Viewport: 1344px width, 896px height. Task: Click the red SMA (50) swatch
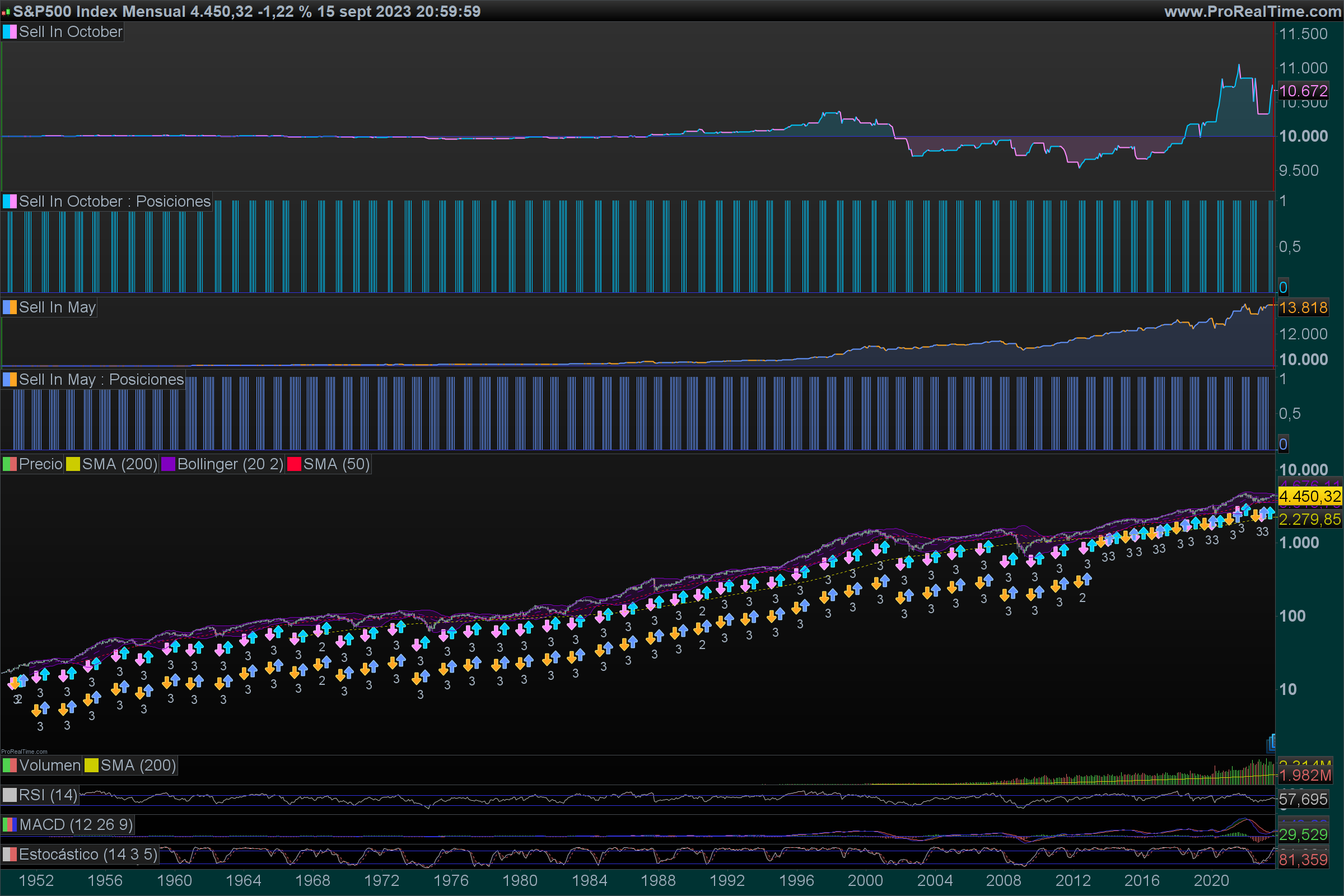295,464
